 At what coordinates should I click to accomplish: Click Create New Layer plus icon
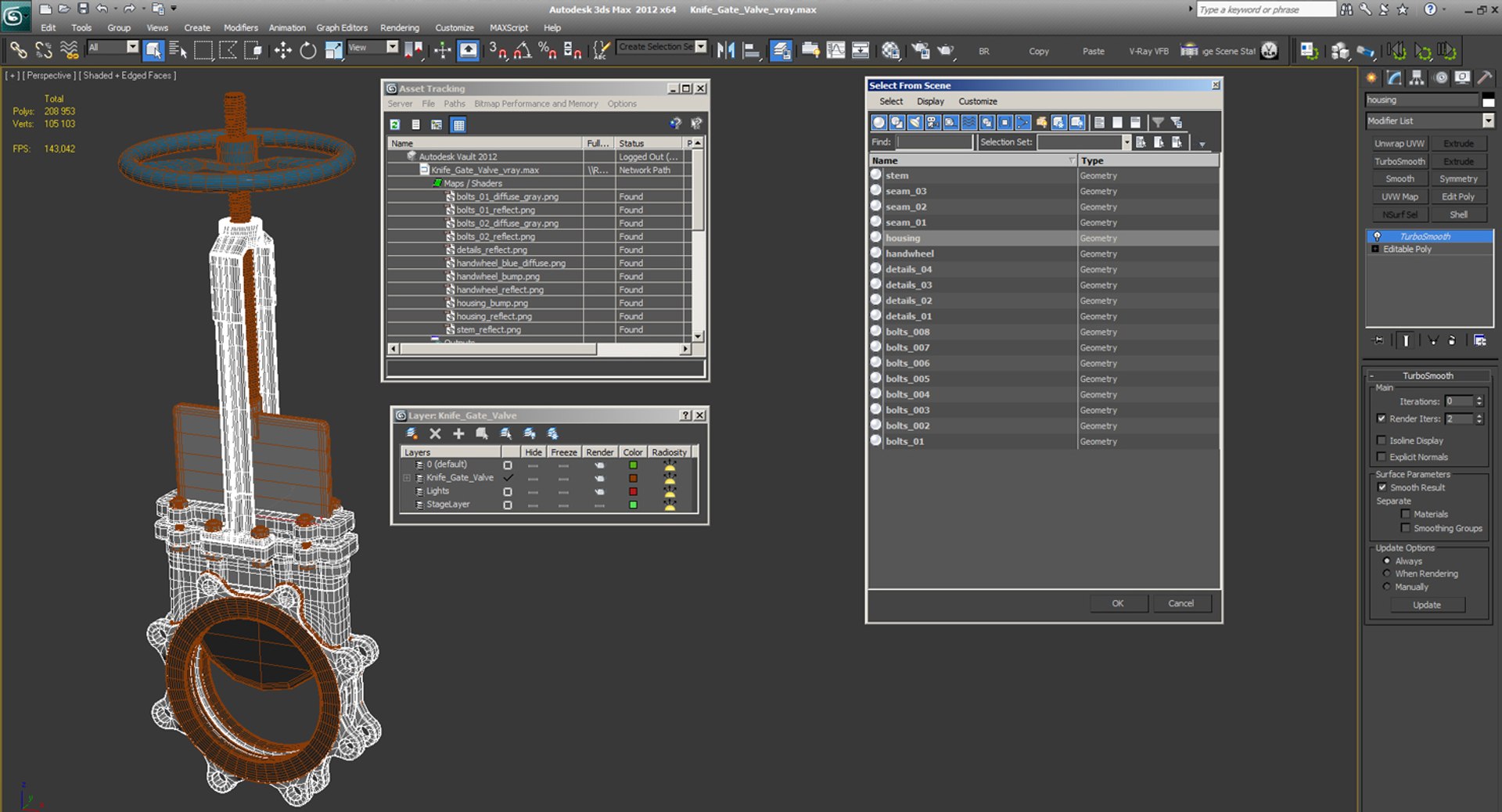[458, 433]
